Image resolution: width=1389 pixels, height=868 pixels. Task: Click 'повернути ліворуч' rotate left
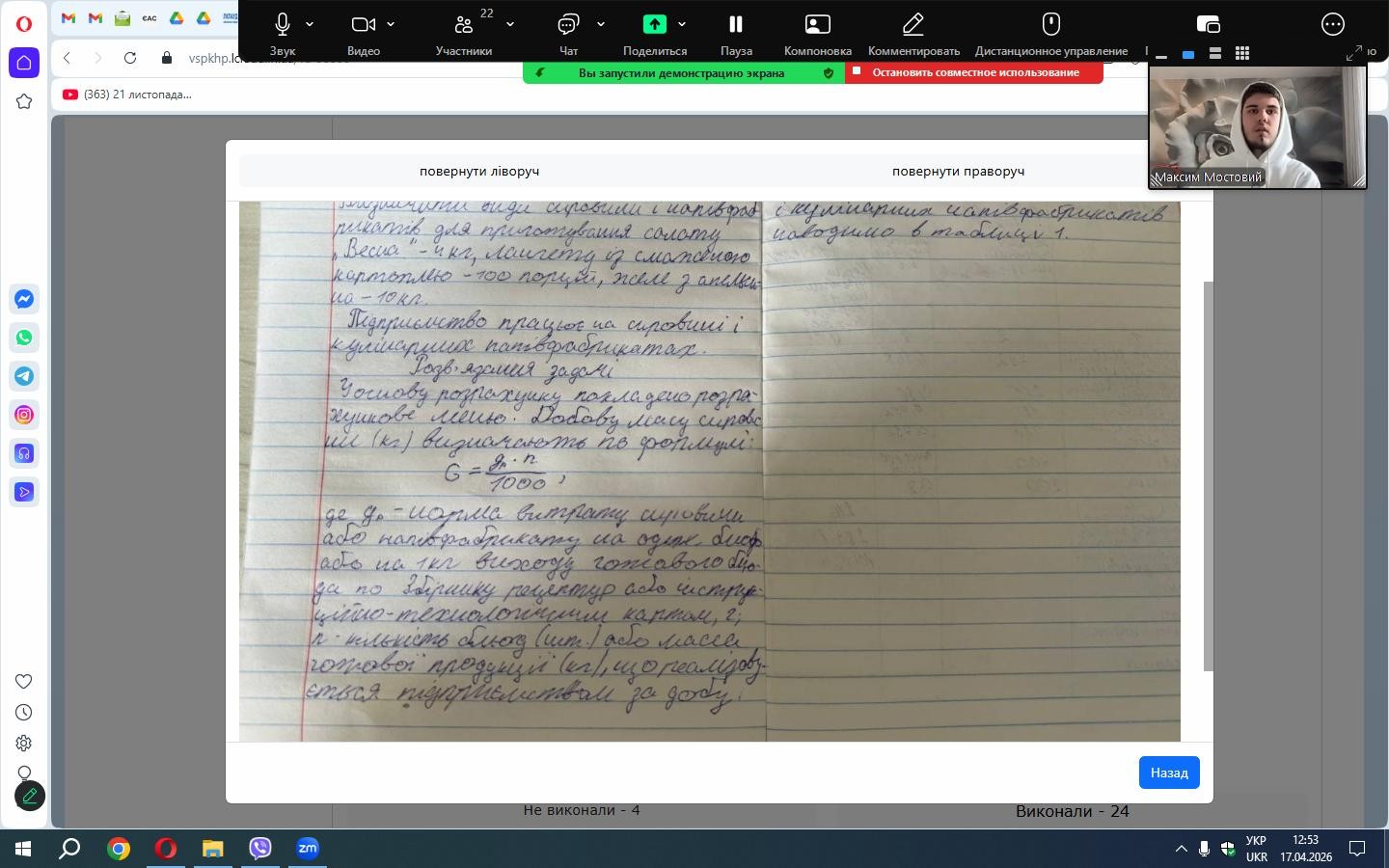(x=479, y=171)
